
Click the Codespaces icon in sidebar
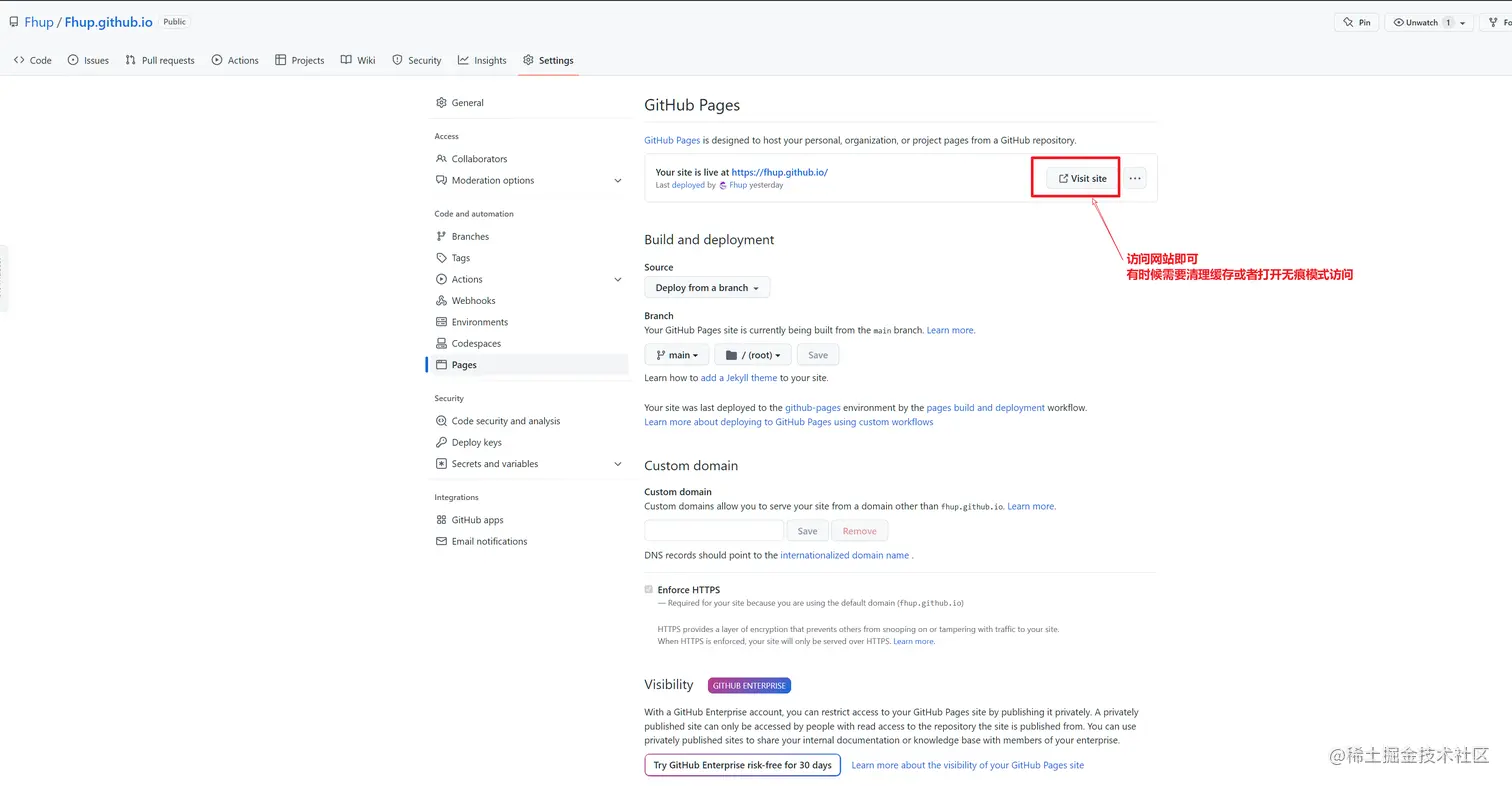tap(441, 343)
